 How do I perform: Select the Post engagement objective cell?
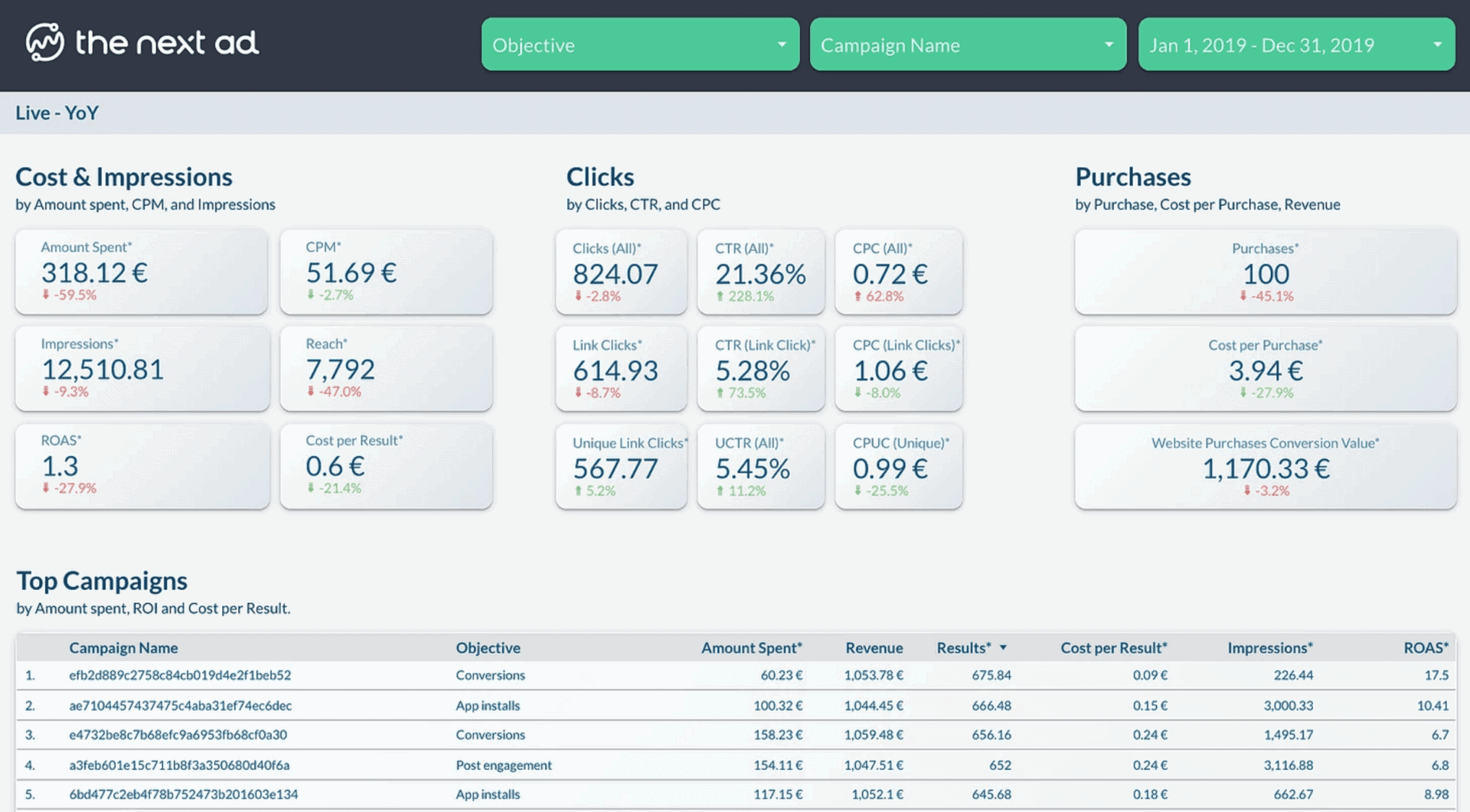point(503,765)
